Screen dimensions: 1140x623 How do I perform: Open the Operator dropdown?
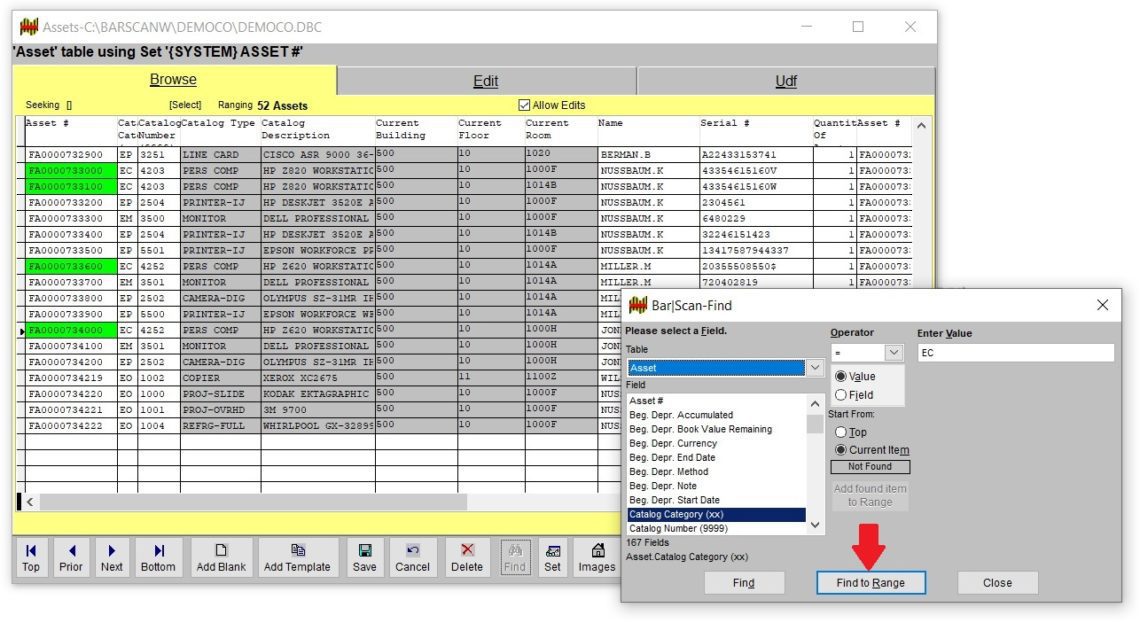(x=893, y=353)
